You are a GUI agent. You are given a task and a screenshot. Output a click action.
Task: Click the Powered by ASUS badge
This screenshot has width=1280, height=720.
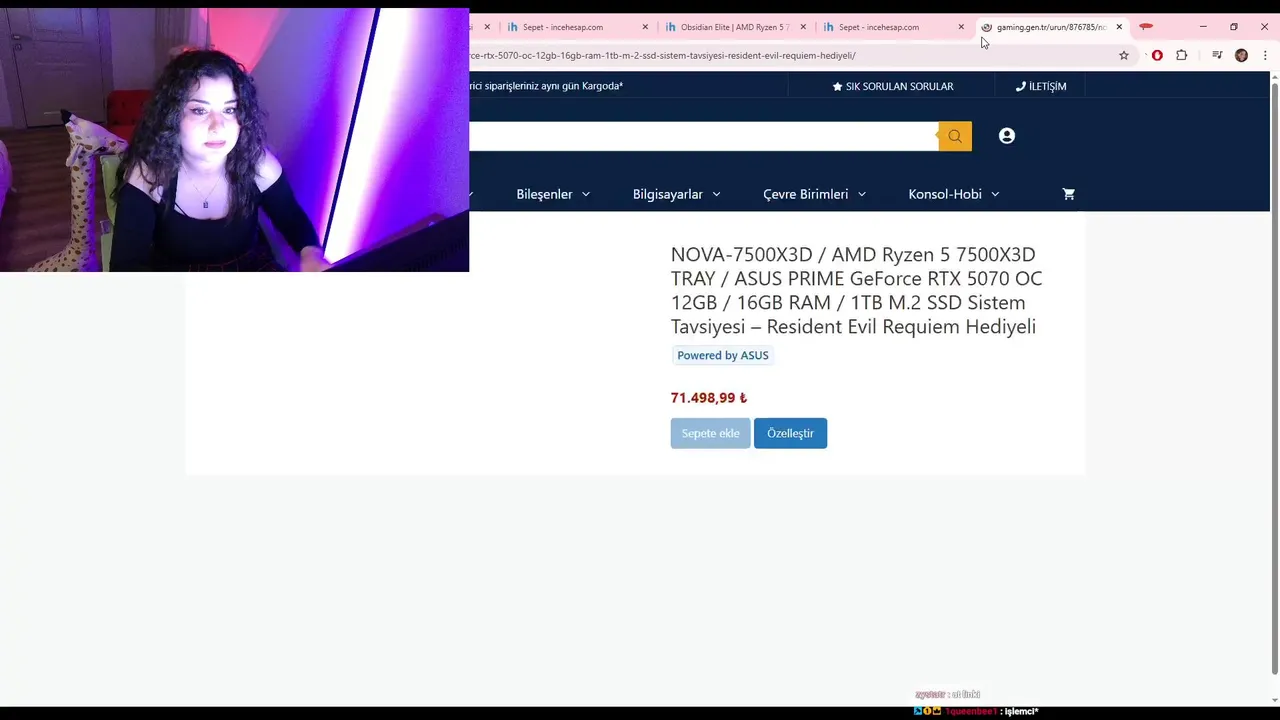tap(723, 355)
